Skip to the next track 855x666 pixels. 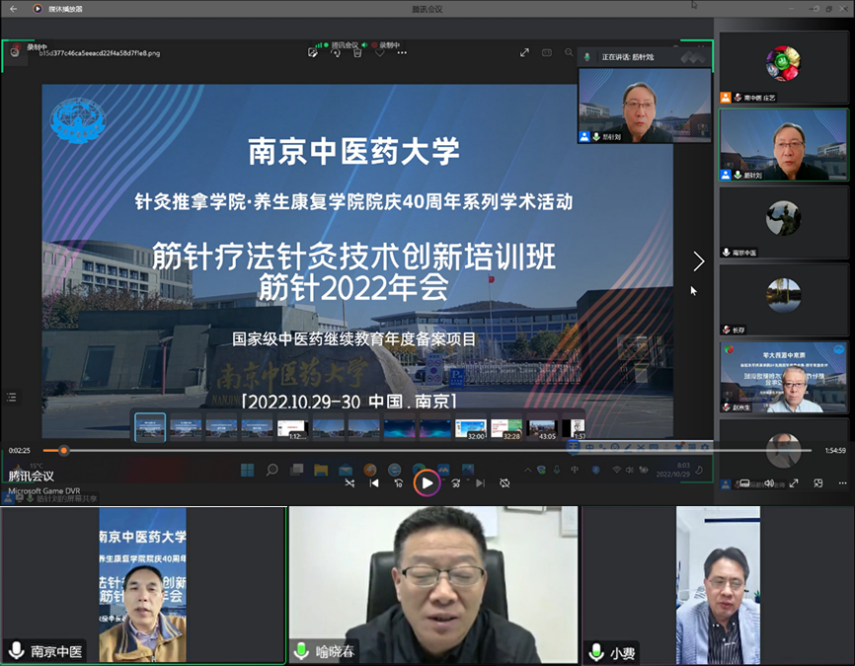pyautogui.click(x=480, y=483)
